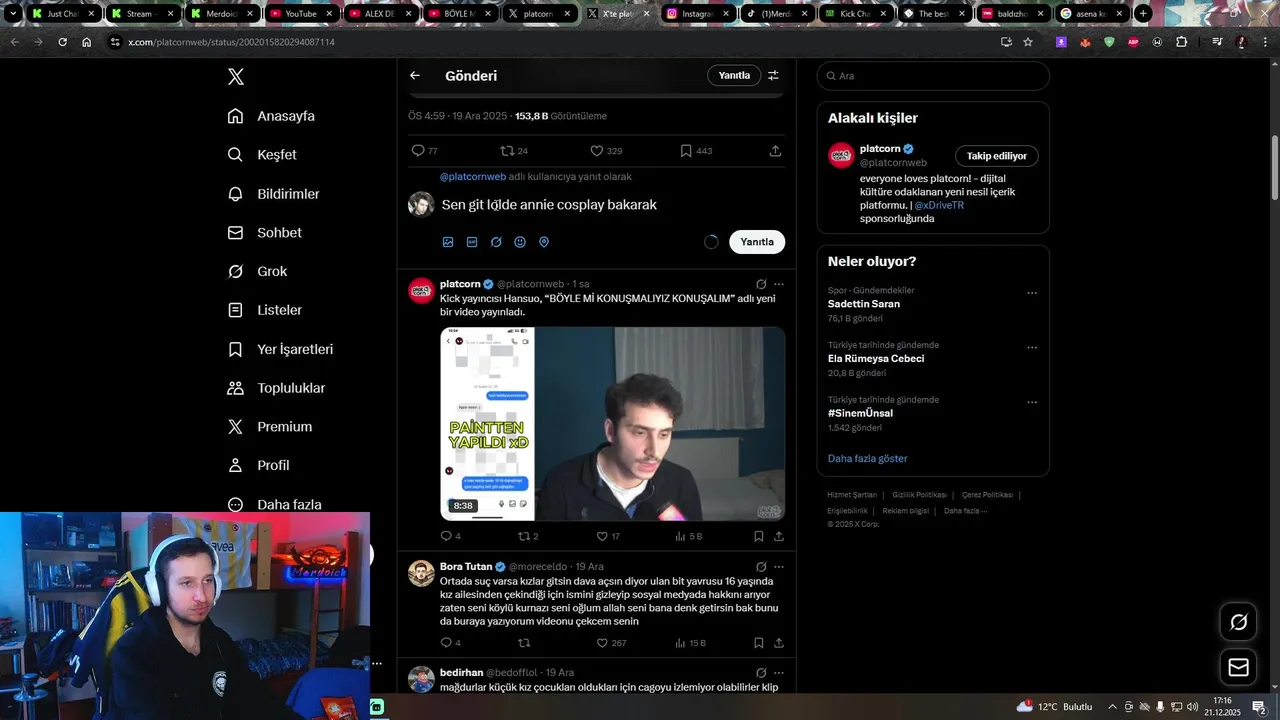The image size is (1280, 720).
Task: Click Grok icon on platcorn reply
Action: tap(761, 284)
